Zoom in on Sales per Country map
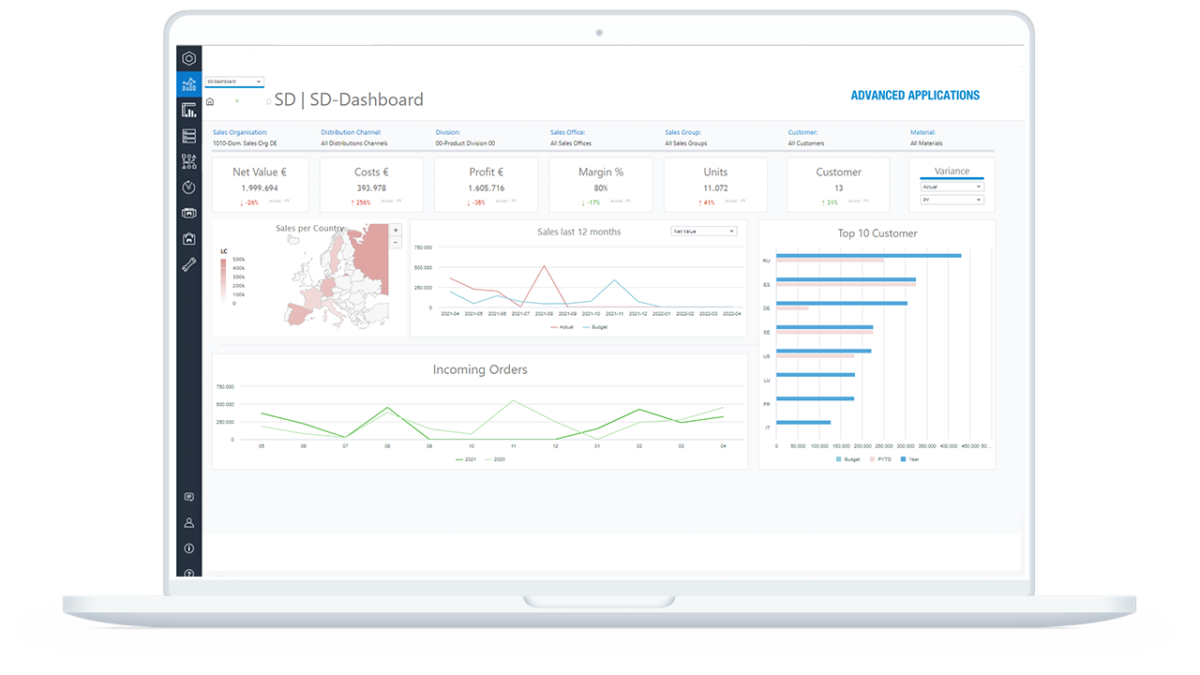Image resolution: width=1200 pixels, height=675 pixels. 396,230
